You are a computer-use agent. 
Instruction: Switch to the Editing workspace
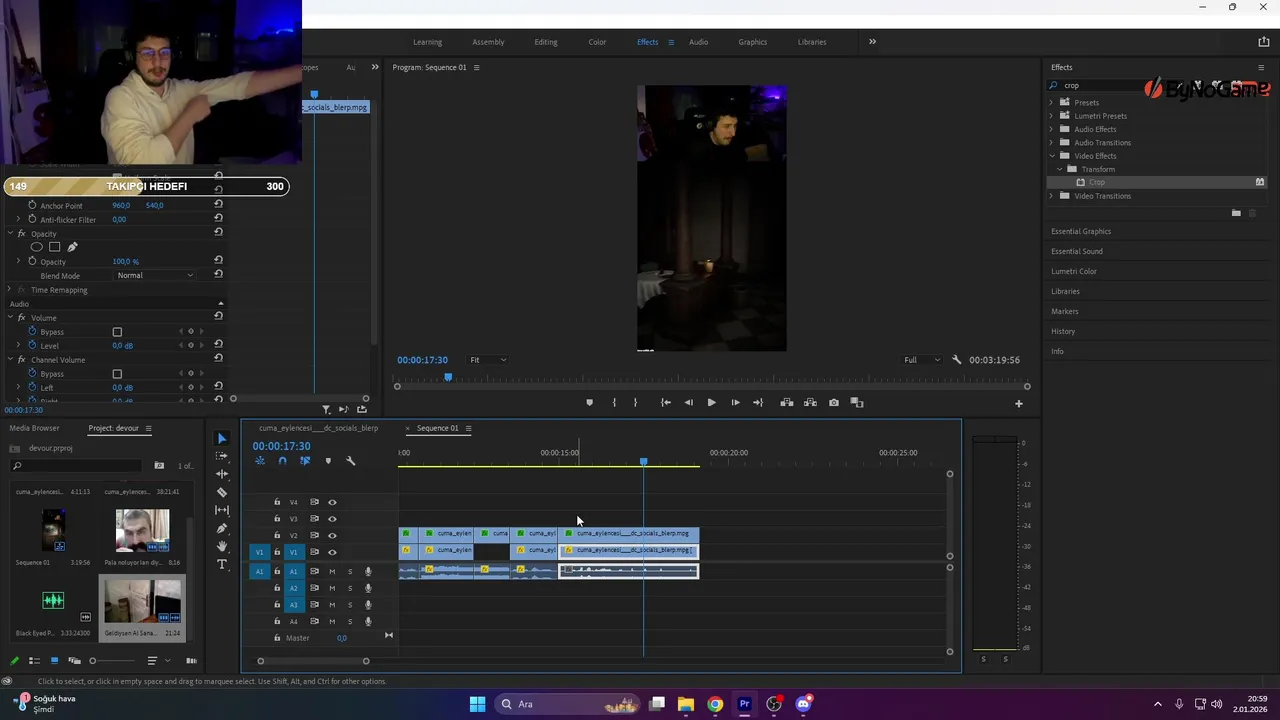tap(546, 42)
